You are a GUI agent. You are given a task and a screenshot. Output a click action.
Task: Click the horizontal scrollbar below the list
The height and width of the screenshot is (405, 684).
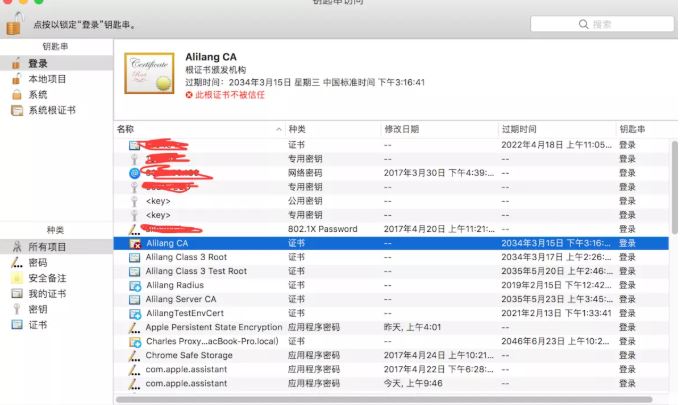point(384,399)
